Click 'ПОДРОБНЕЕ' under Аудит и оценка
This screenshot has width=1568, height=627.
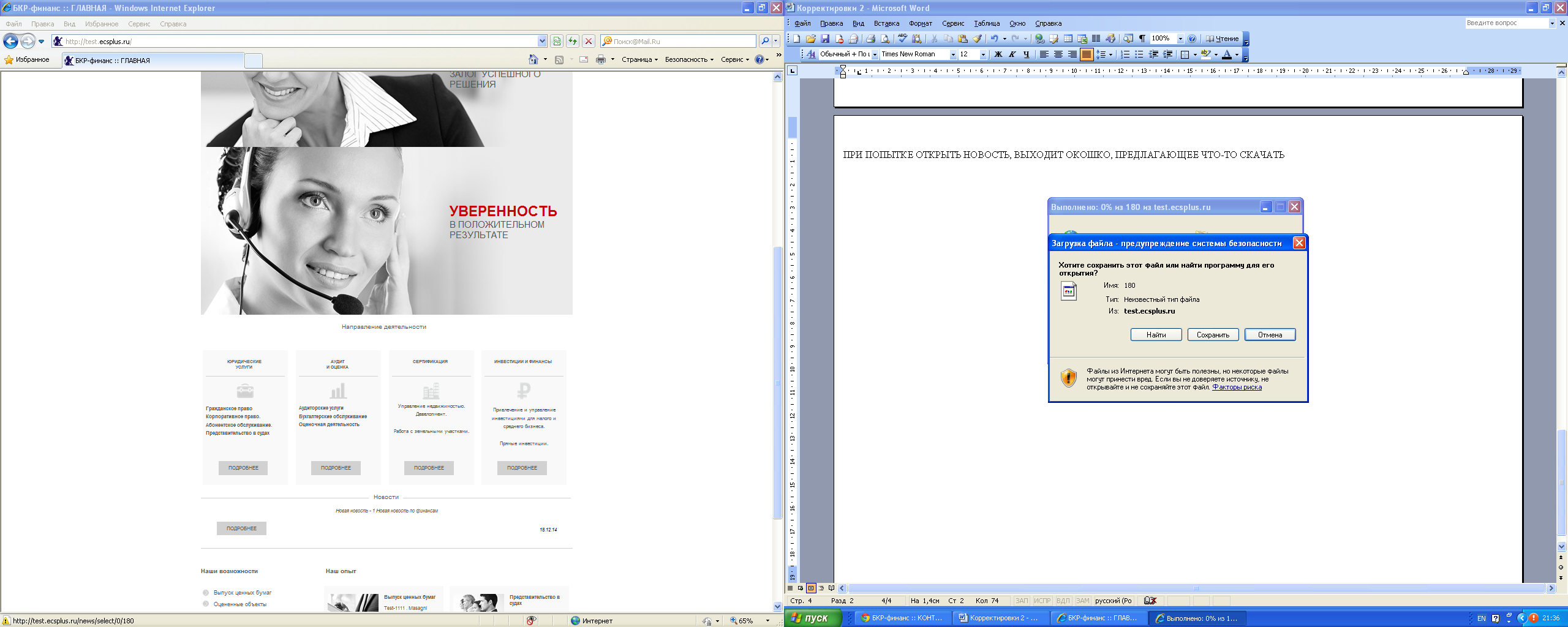click(336, 468)
